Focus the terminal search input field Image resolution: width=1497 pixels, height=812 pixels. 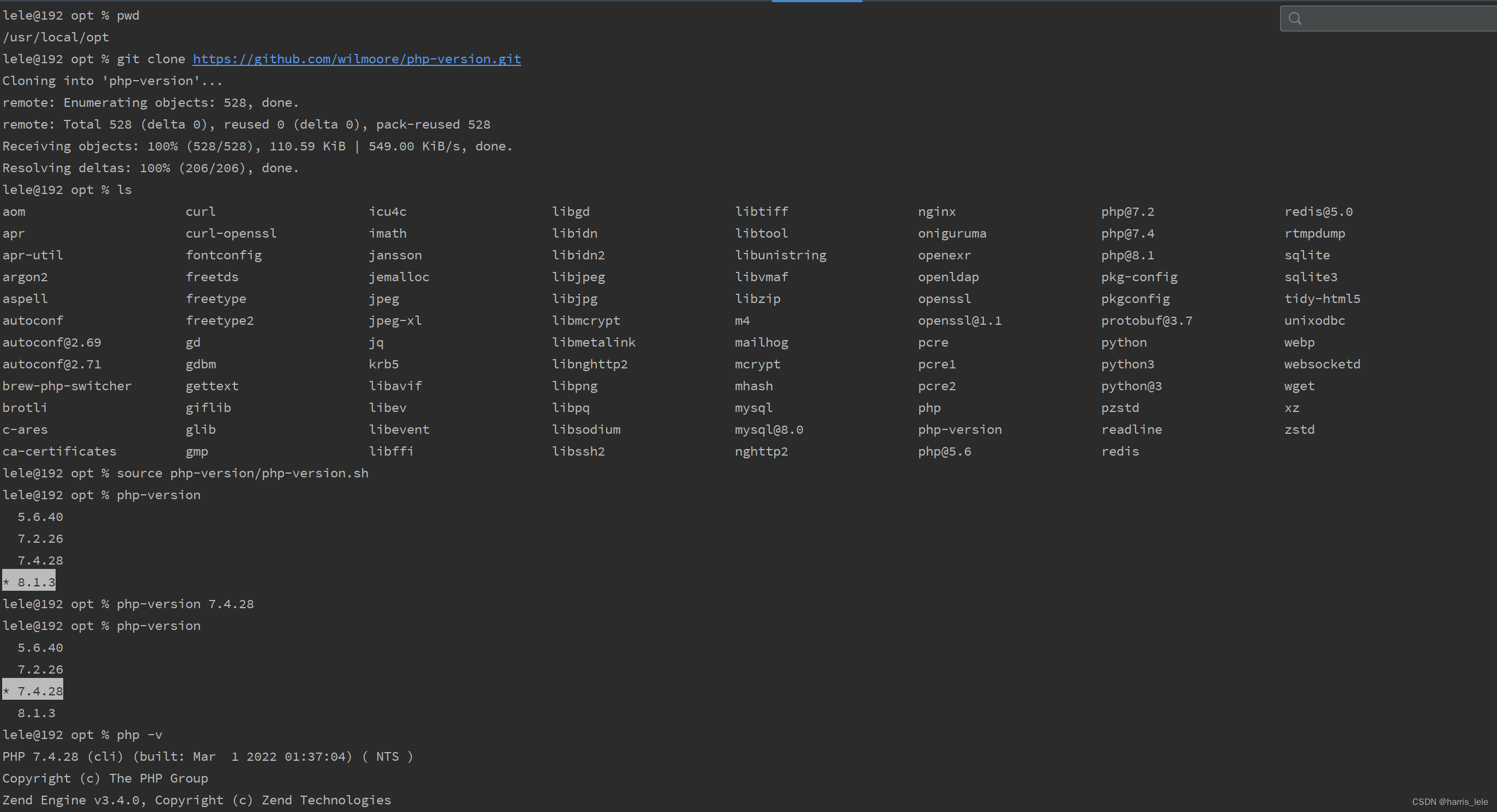(x=1395, y=19)
